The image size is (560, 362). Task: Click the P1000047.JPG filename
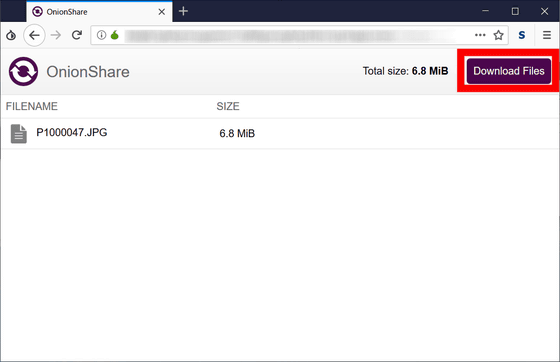(72, 132)
